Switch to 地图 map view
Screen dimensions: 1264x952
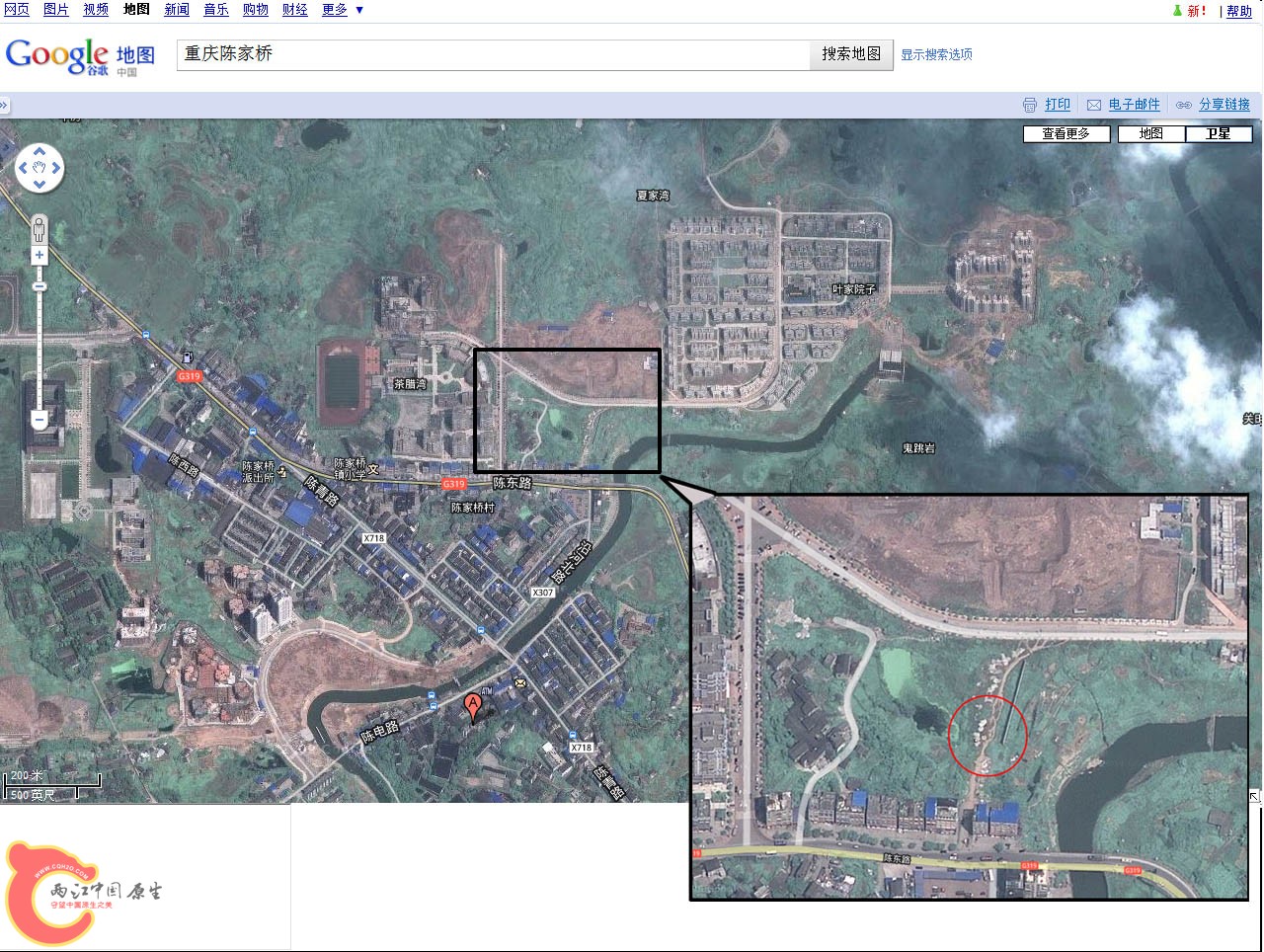point(1151,133)
